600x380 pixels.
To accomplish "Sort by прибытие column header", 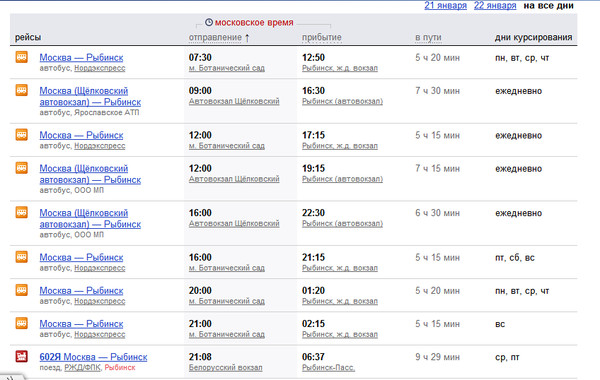I will point(321,38).
